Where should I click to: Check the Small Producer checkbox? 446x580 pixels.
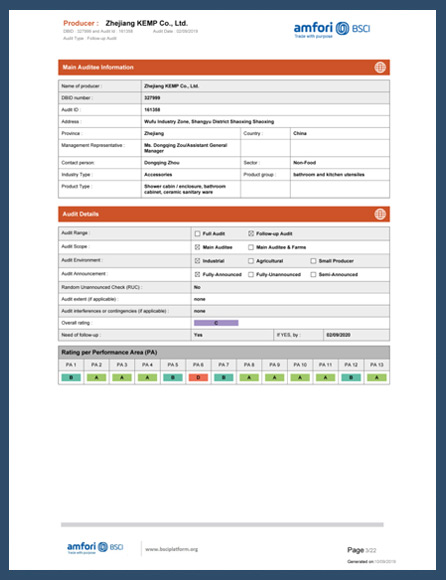pyautogui.click(x=313, y=261)
